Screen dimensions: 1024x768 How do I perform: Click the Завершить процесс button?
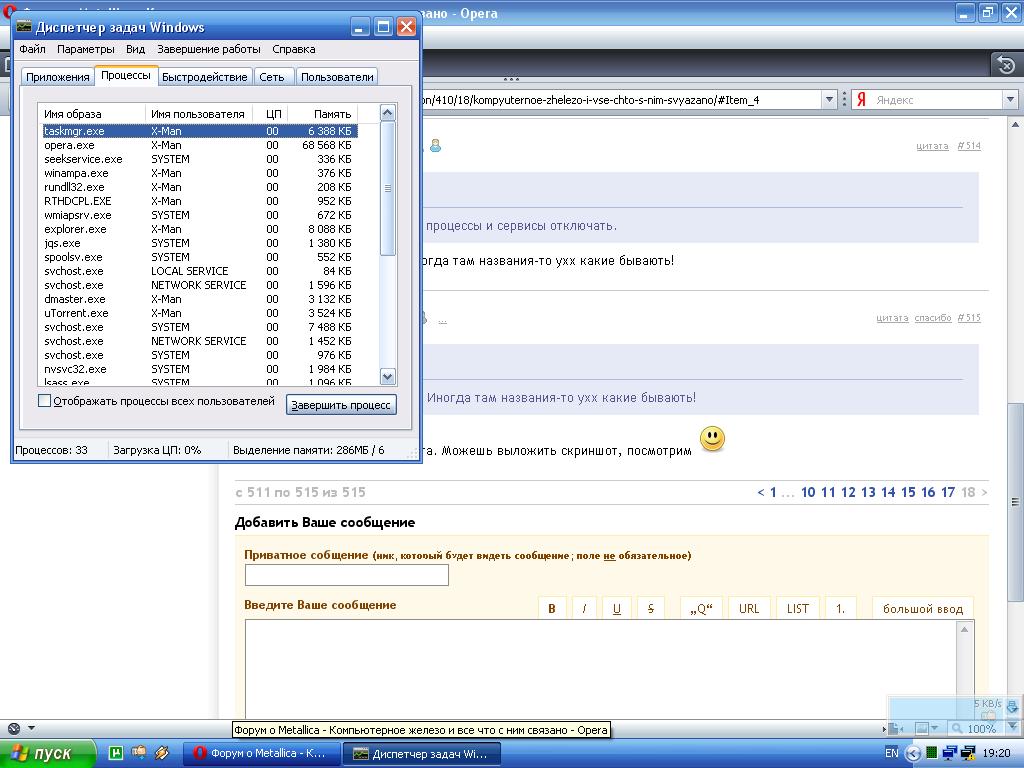(x=341, y=405)
